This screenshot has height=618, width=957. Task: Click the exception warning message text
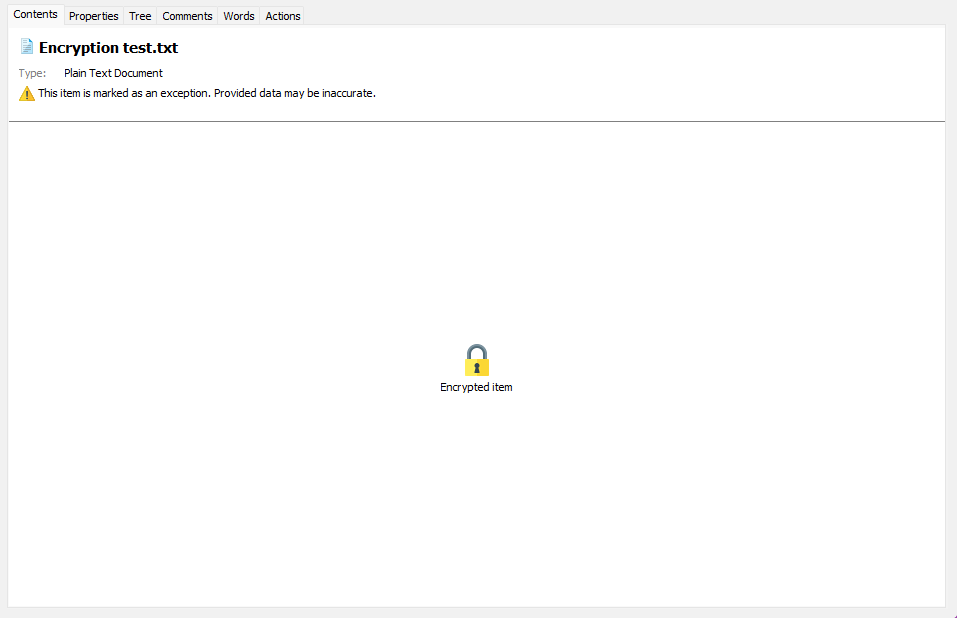[x=207, y=93]
